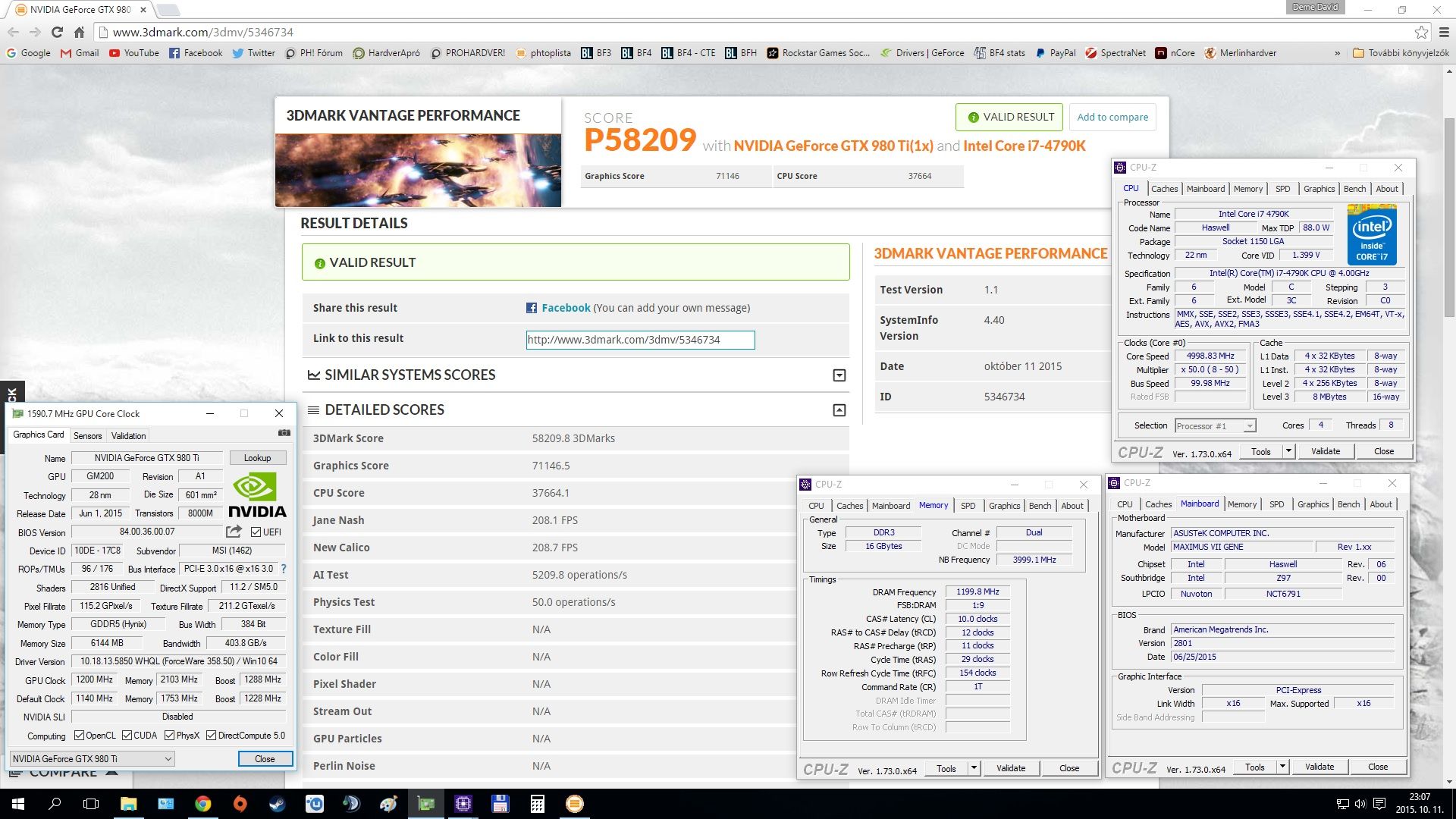Switch to the Sensors tab in GPU-Z

coord(87,436)
